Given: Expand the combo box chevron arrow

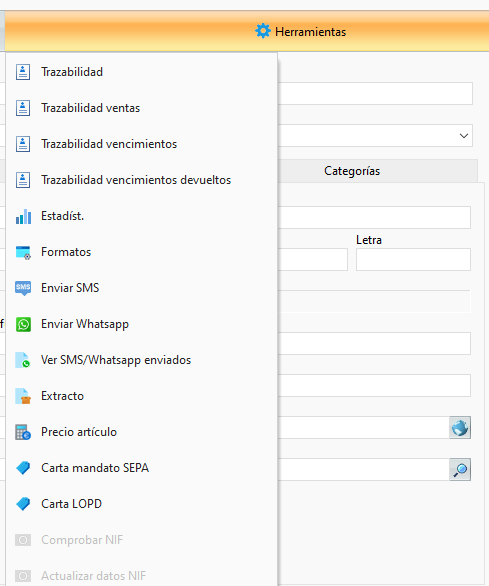Looking at the screenshot, I should point(464,135).
